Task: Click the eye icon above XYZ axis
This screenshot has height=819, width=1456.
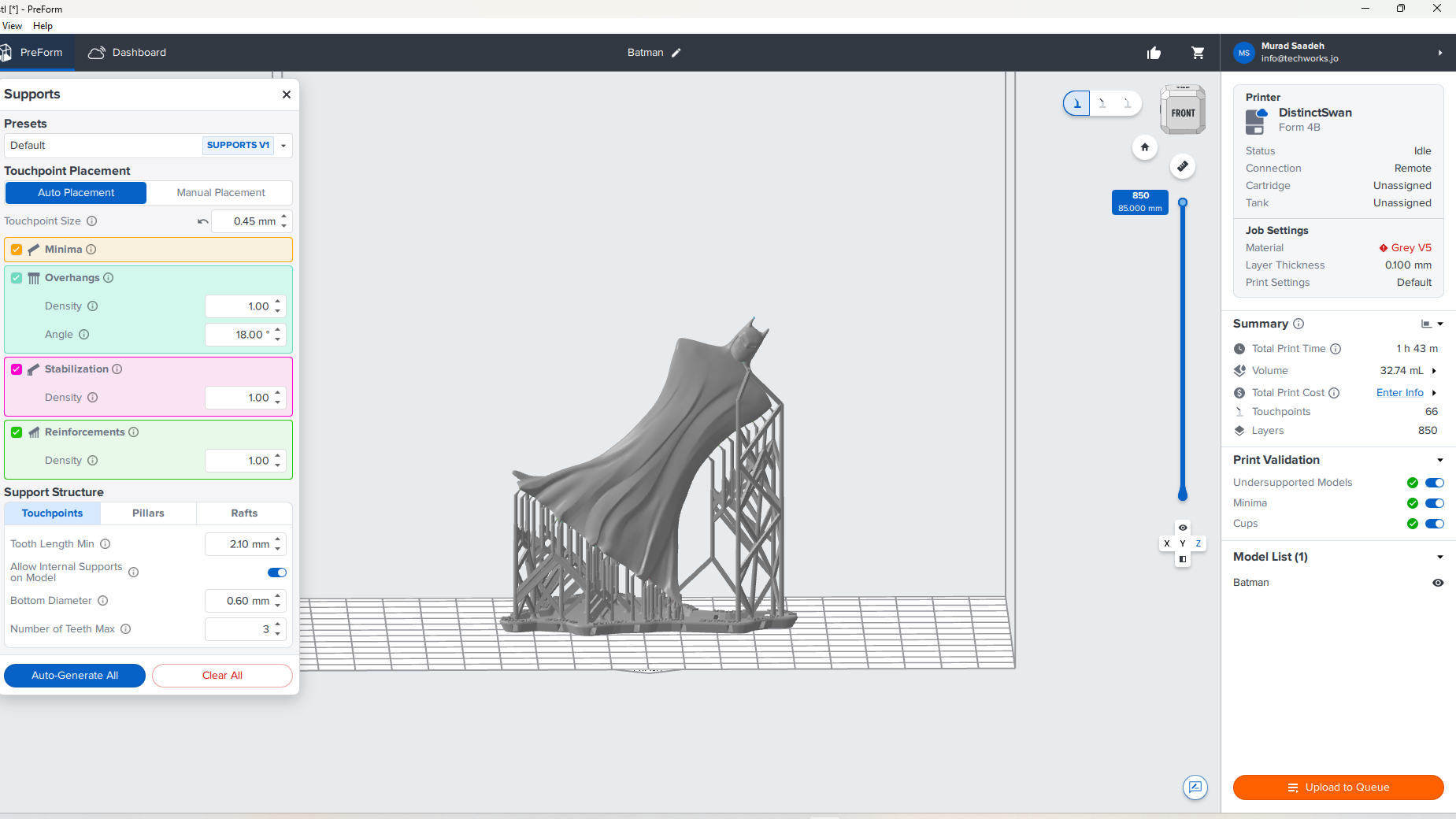Action: point(1183,528)
